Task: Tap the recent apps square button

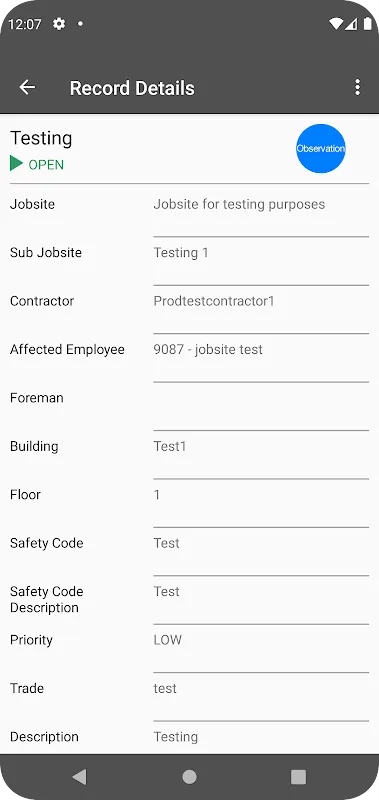Action: 298,777
